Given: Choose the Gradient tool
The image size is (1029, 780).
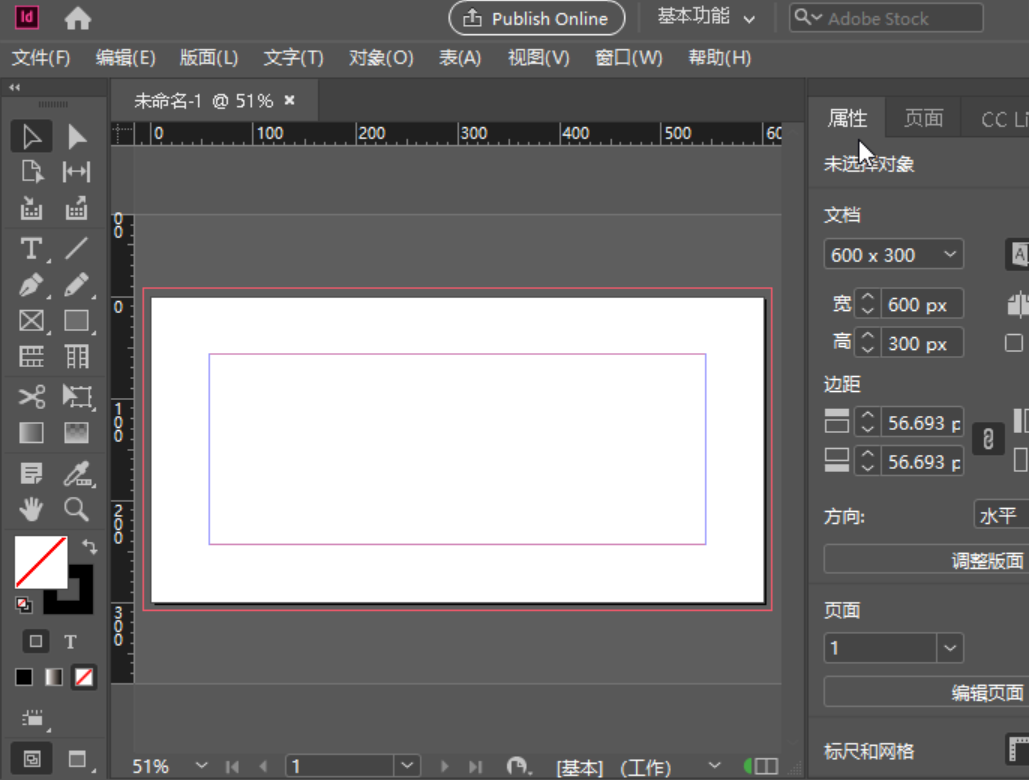Looking at the screenshot, I should click(29, 432).
